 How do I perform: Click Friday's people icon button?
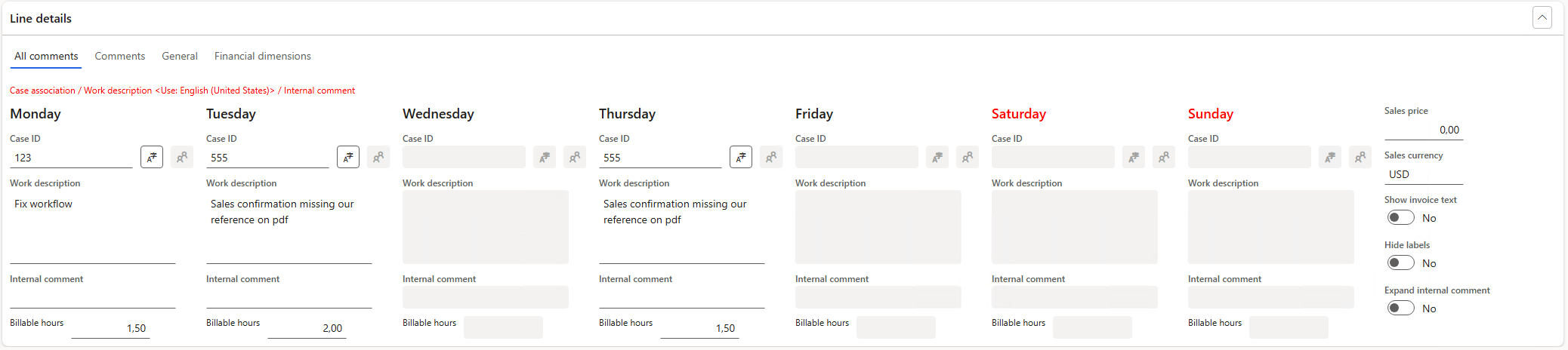click(x=968, y=157)
